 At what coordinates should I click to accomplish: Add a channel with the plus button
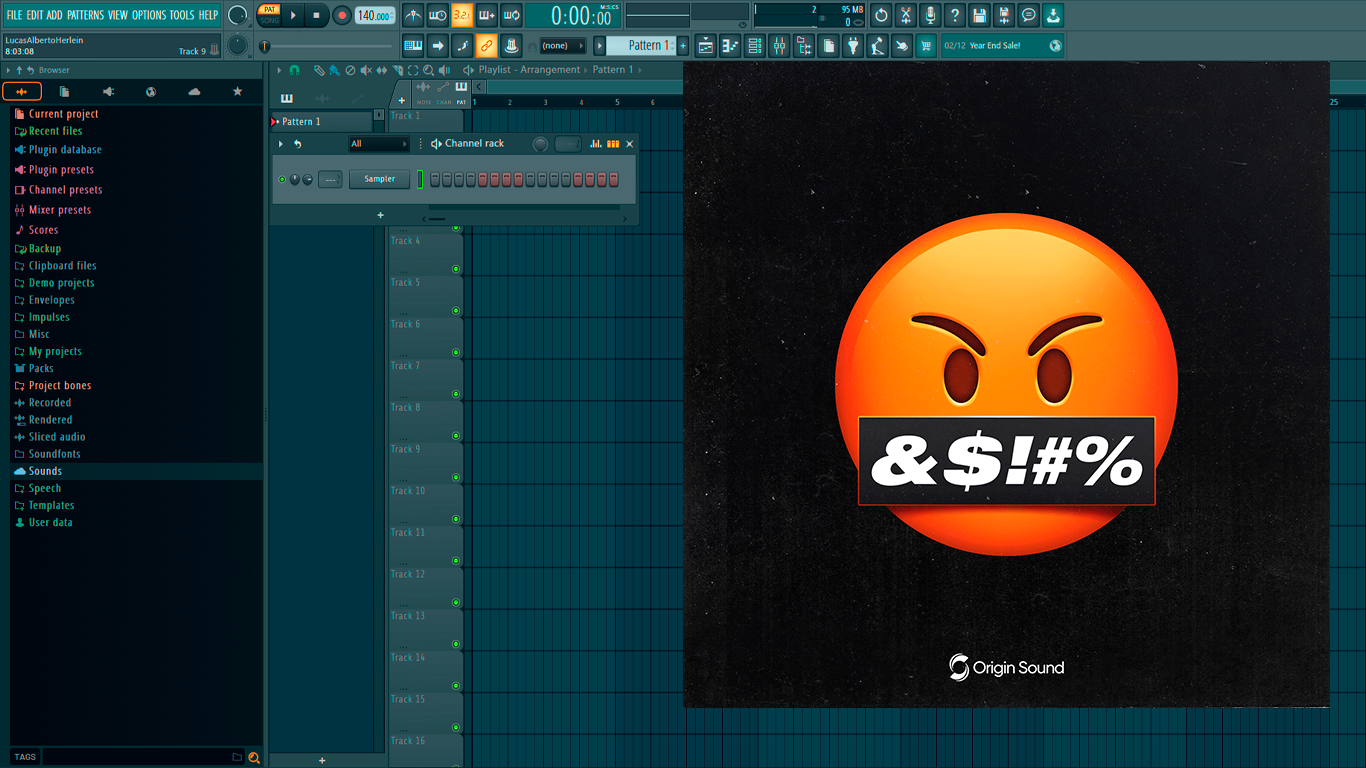tap(380, 215)
